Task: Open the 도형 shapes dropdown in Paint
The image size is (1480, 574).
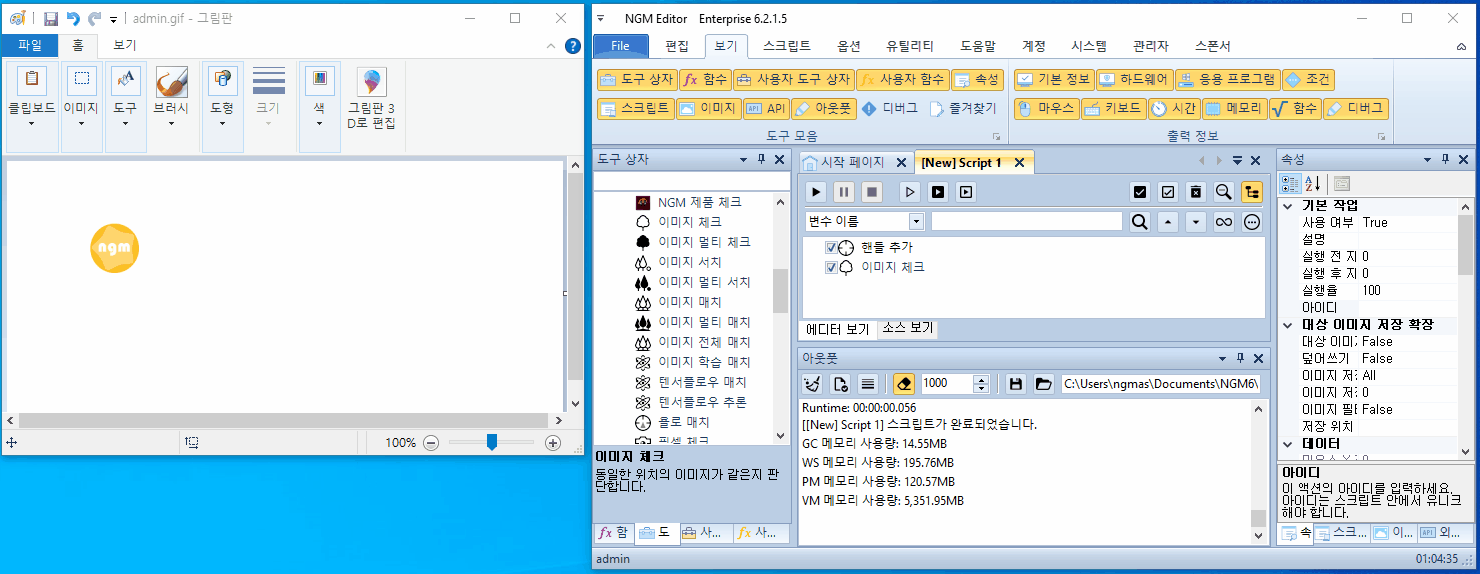Action: 222,108
